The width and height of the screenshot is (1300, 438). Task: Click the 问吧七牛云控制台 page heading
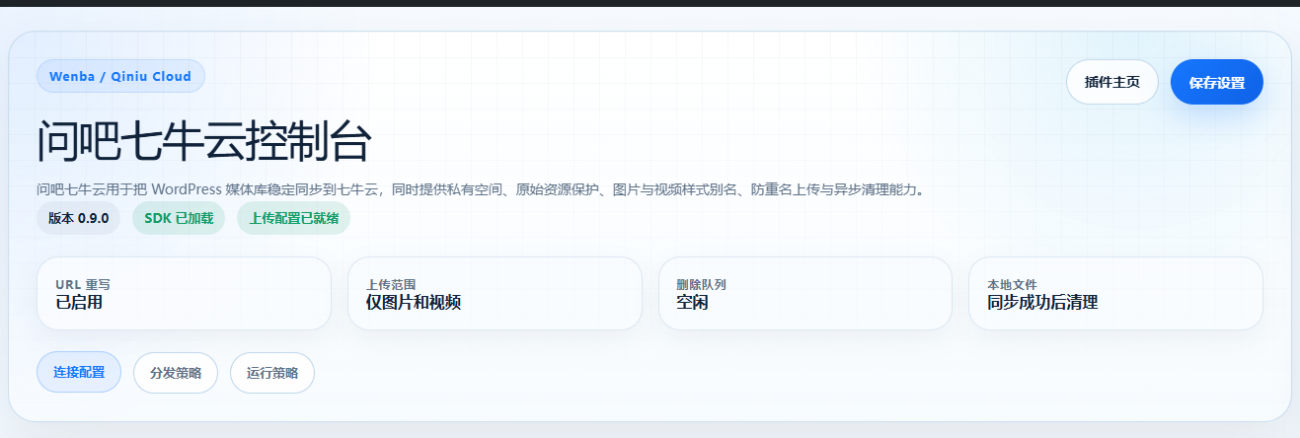point(204,142)
